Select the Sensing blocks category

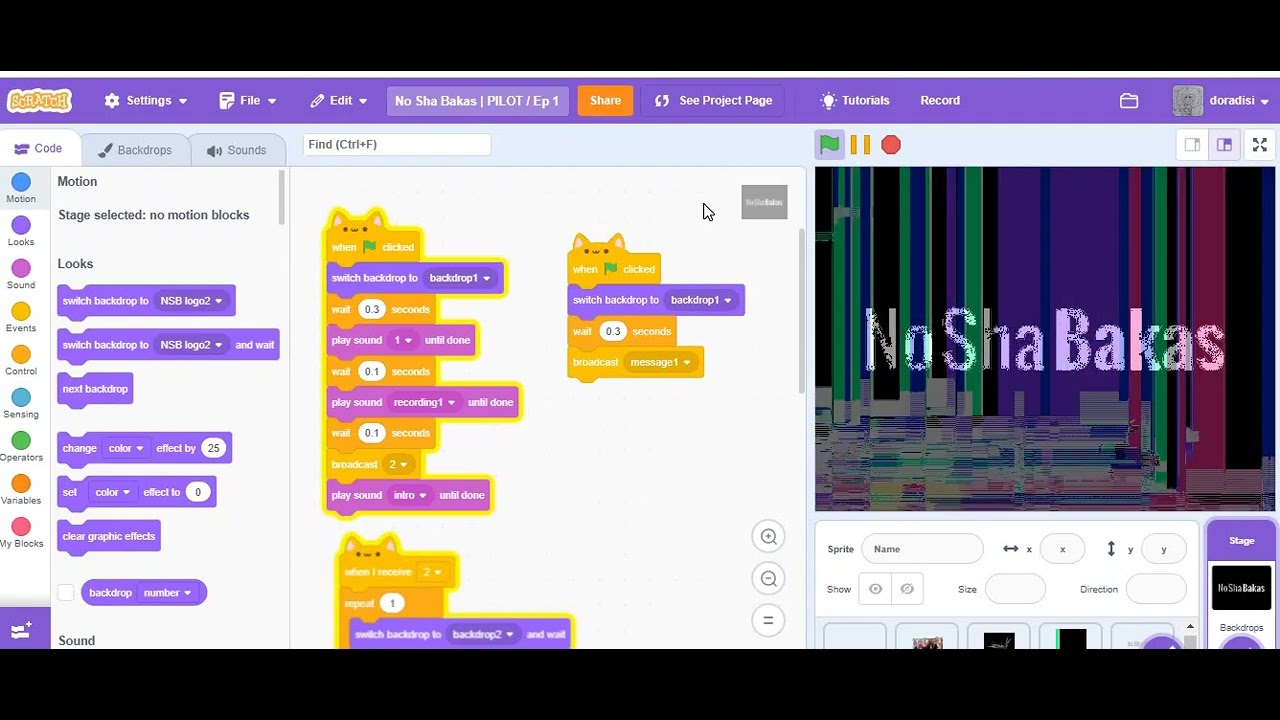[x=21, y=403]
